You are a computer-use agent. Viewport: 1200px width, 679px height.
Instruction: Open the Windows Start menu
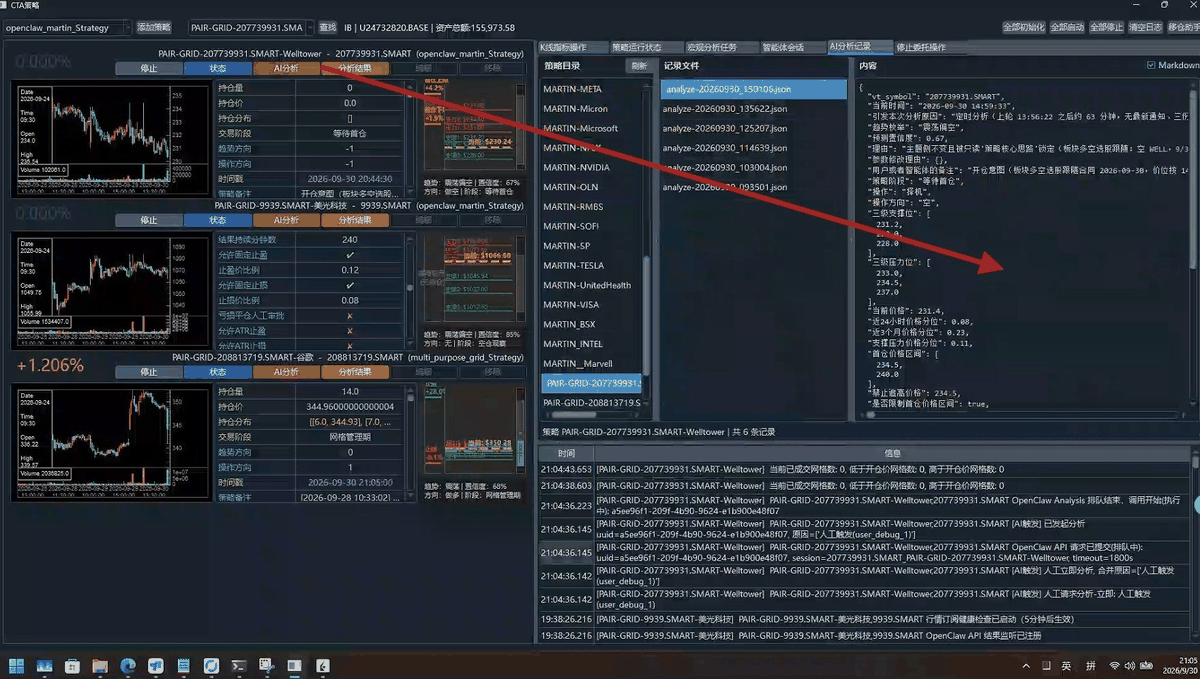[16, 665]
